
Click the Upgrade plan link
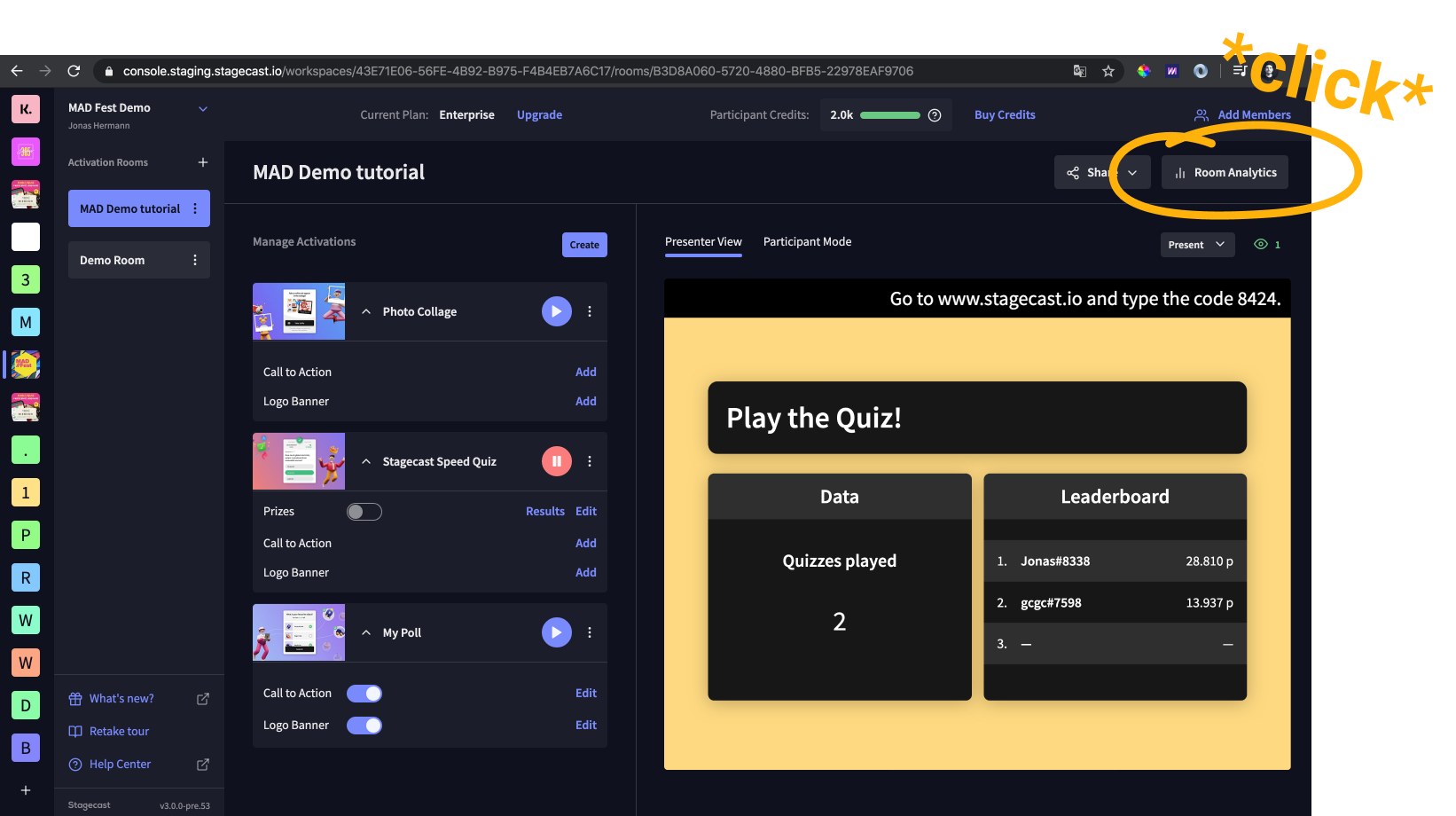tap(539, 115)
